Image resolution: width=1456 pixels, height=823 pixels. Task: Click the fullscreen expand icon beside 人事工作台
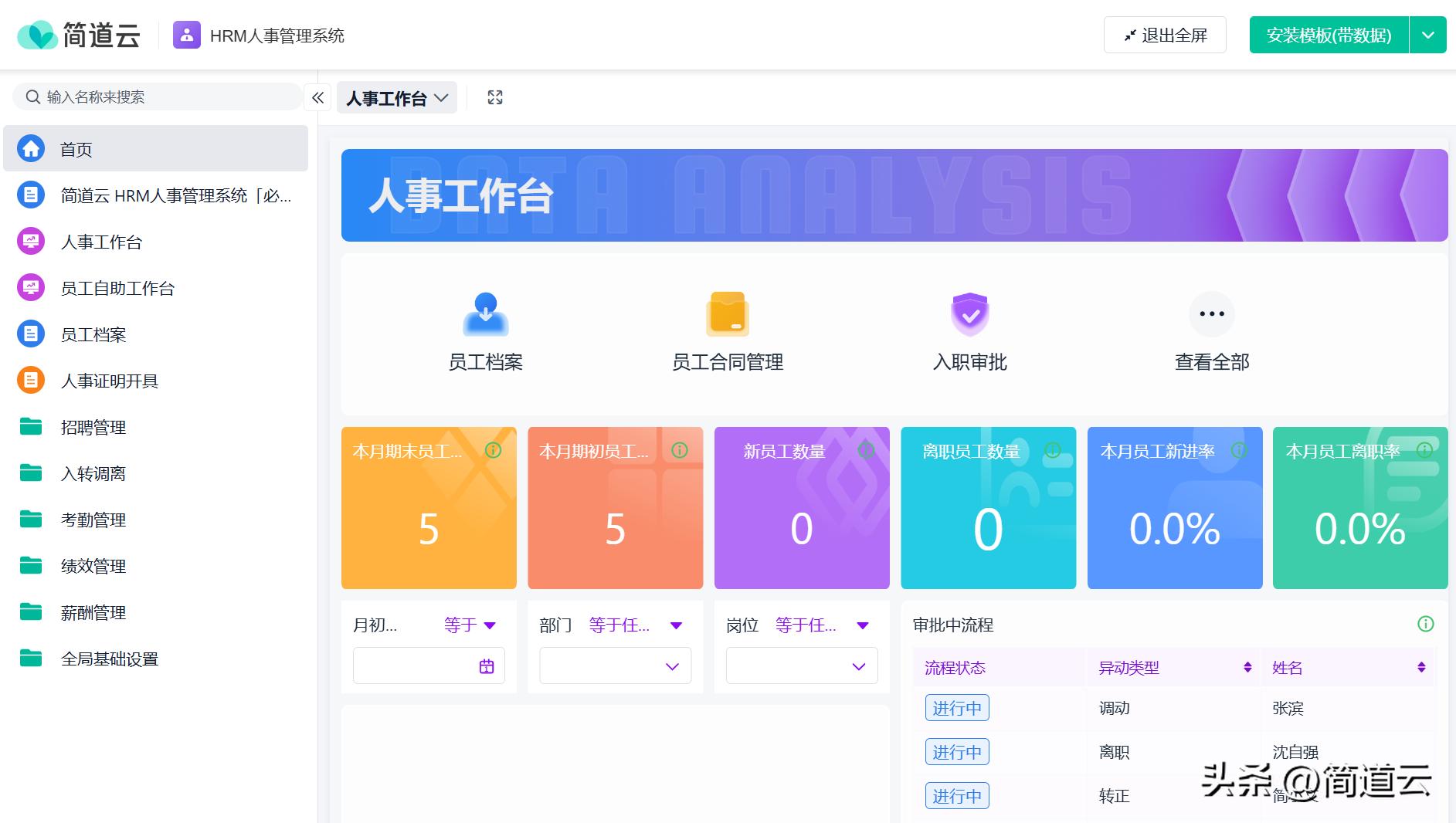click(x=495, y=97)
